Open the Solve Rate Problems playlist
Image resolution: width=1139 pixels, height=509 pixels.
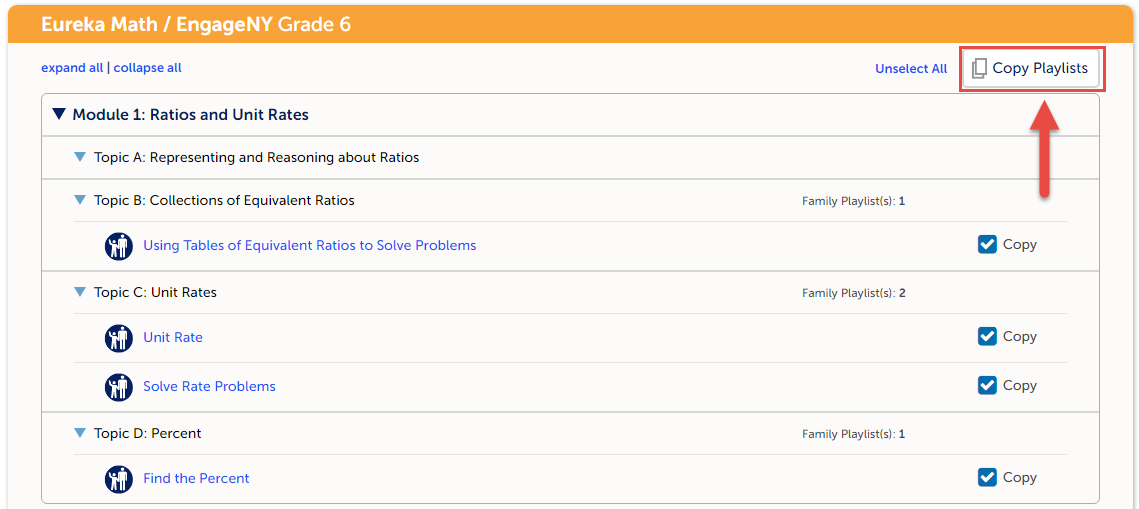[x=209, y=386]
